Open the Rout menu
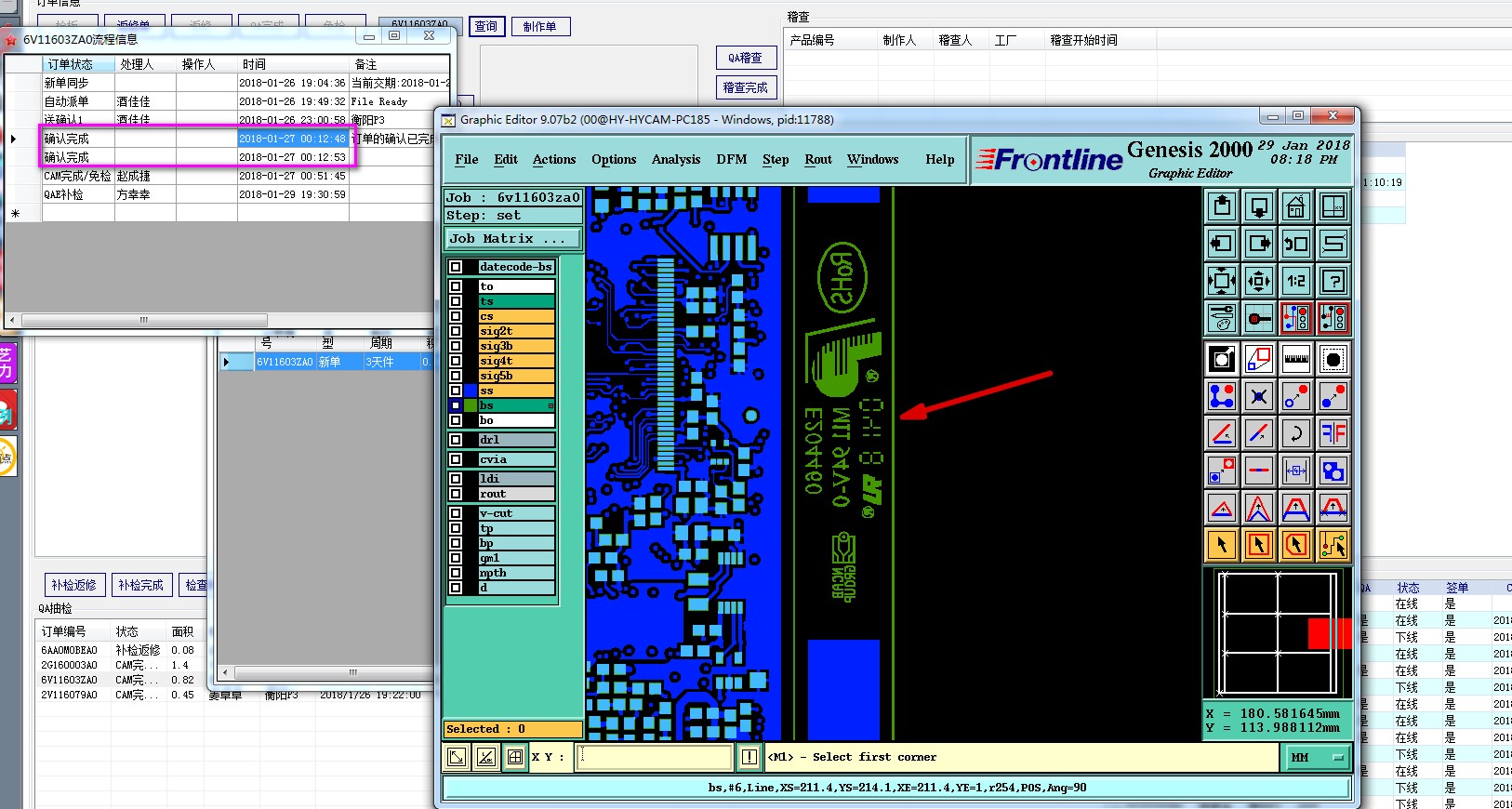The height and width of the screenshot is (809, 1512). 818,160
